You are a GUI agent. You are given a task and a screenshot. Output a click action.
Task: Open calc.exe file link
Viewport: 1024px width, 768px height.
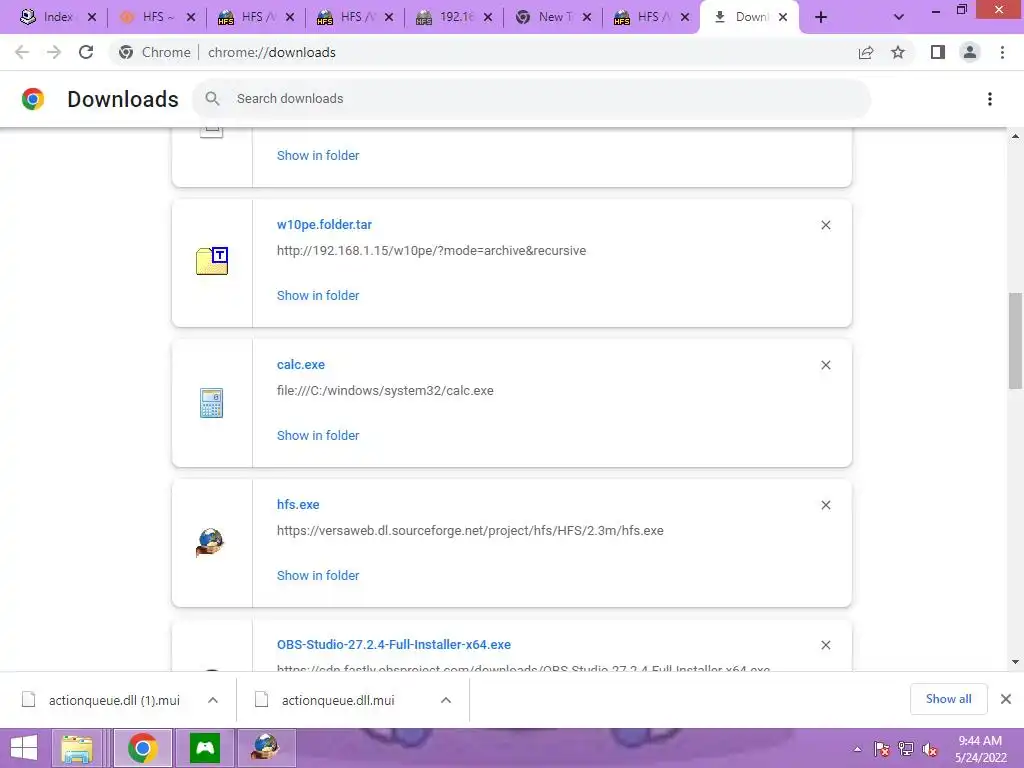300,365
